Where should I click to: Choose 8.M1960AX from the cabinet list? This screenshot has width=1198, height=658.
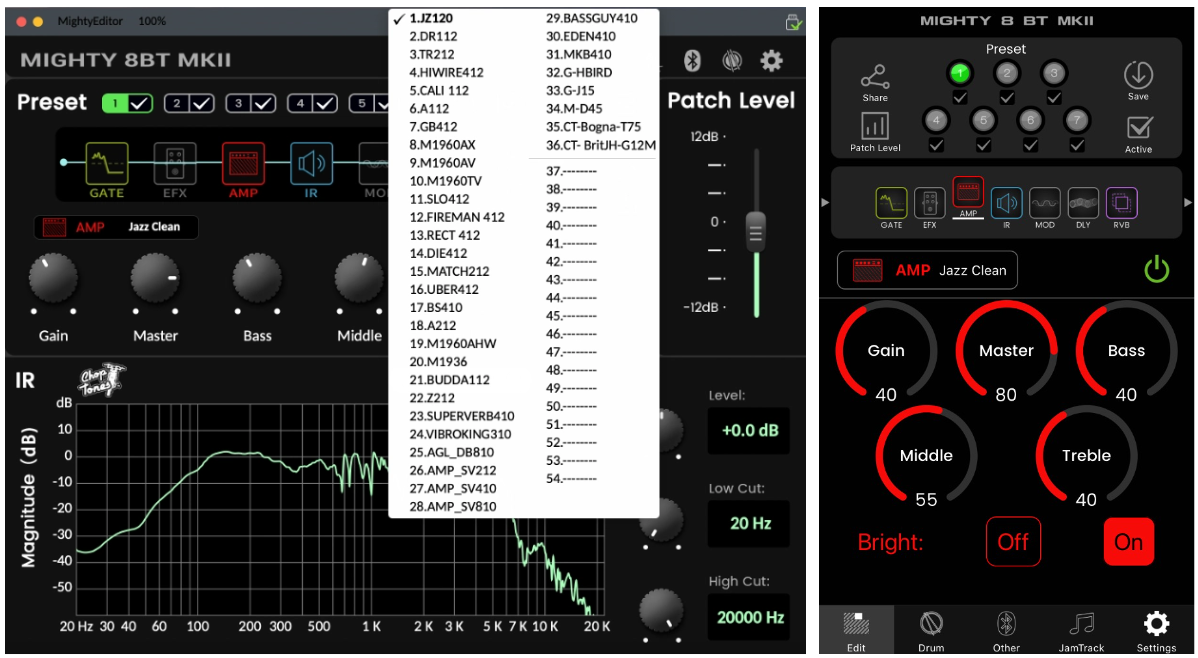442,145
